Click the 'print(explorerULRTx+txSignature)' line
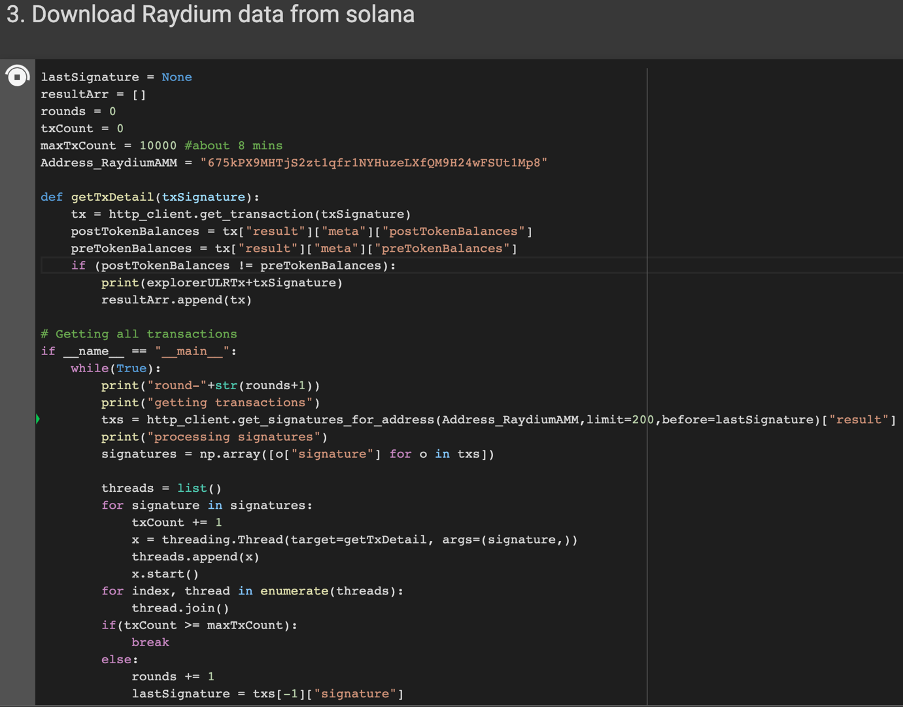904x708 pixels. tap(222, 283)
